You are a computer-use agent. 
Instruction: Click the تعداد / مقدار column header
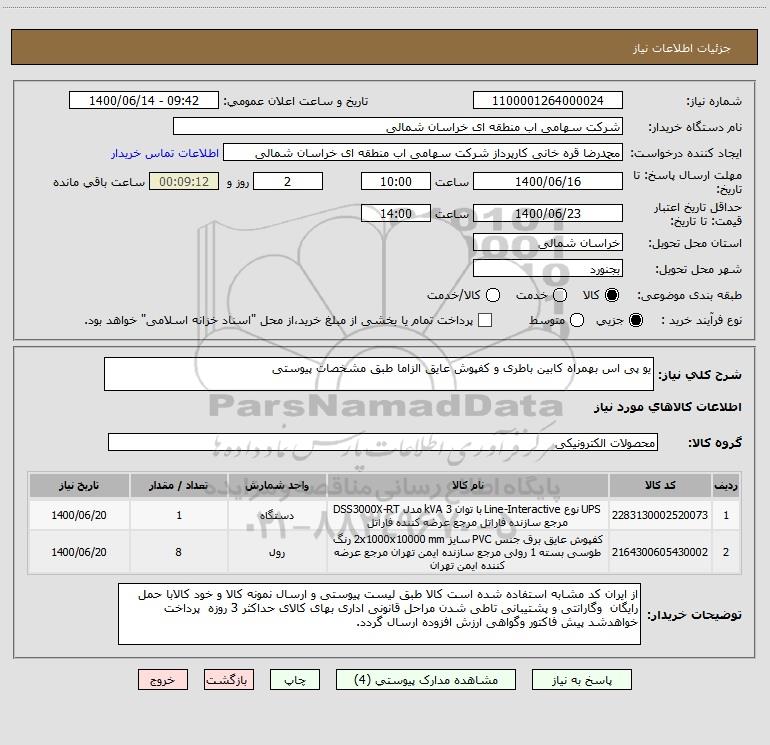[179, 486]
